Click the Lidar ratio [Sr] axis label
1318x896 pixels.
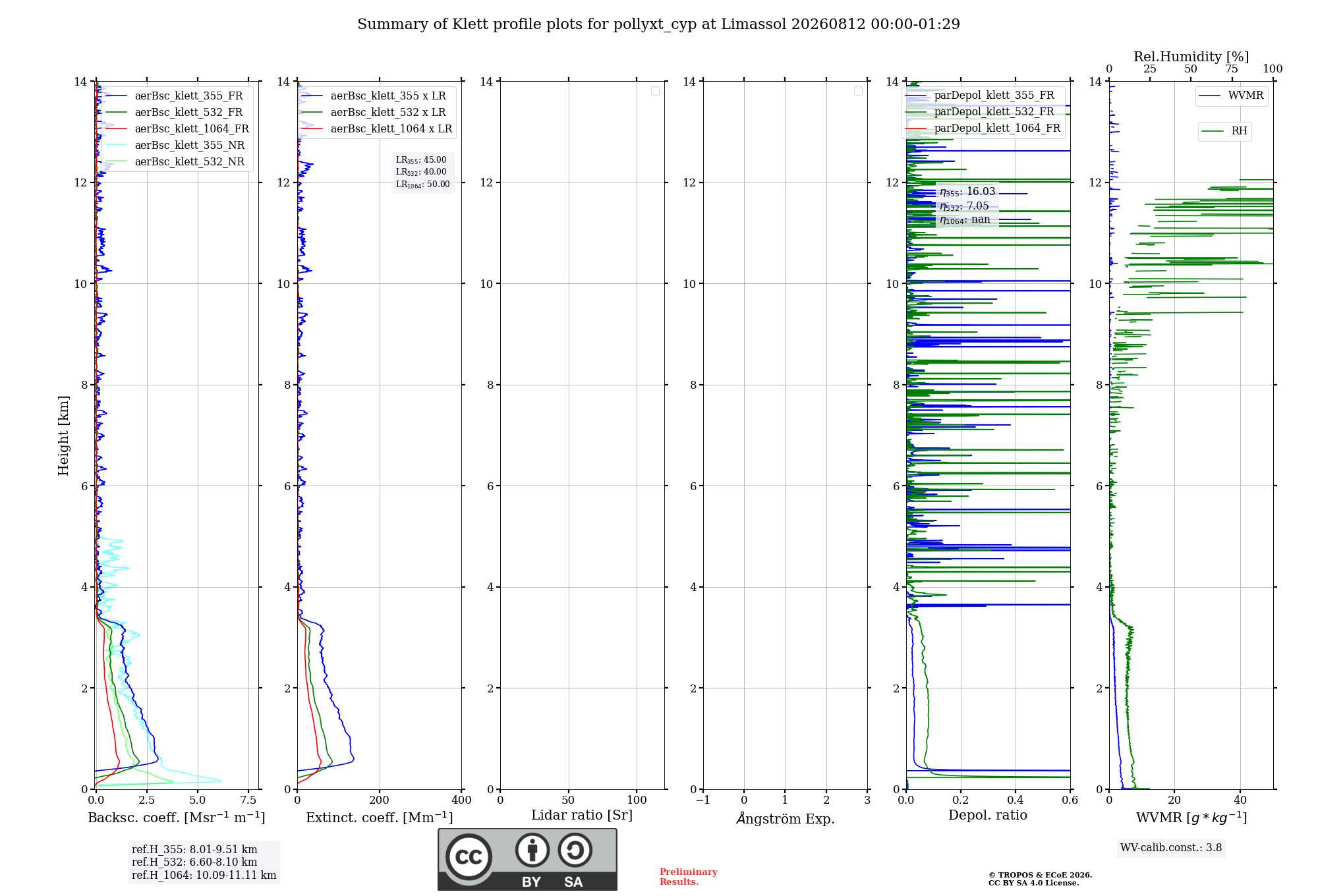582,816
